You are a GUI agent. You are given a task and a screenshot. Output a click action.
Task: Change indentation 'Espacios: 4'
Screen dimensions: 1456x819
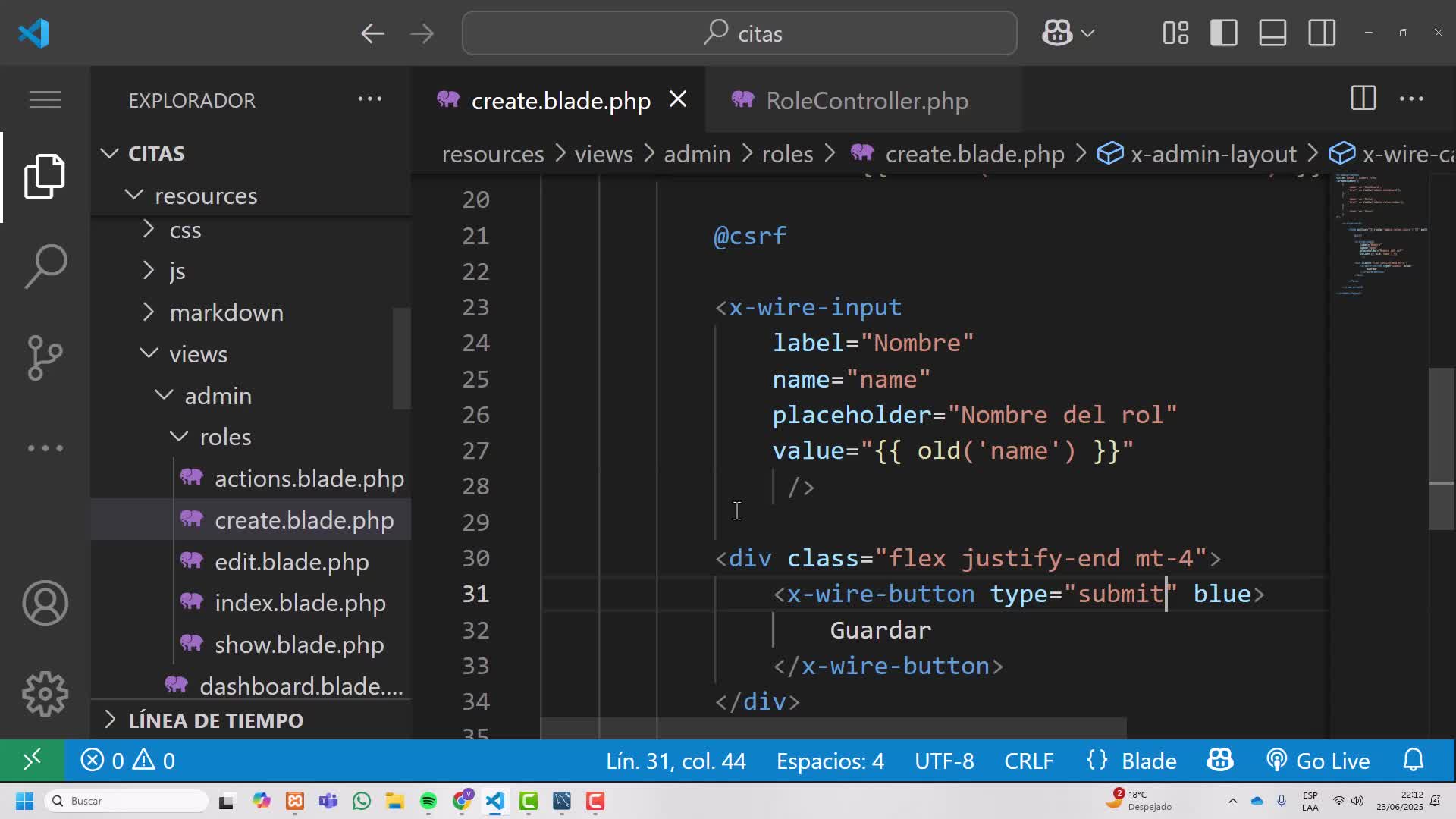830,761
